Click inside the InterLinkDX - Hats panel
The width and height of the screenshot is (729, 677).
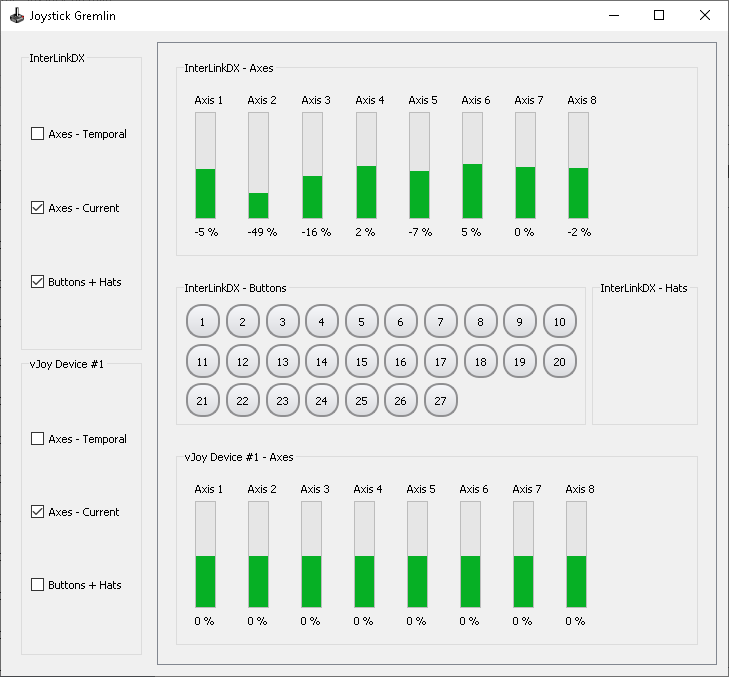point(645,358)
